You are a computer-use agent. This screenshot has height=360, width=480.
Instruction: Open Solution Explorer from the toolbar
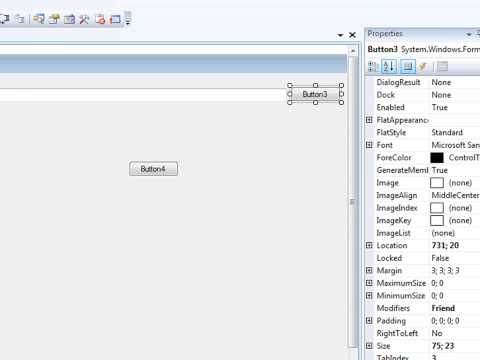click(x=38, y=19)
